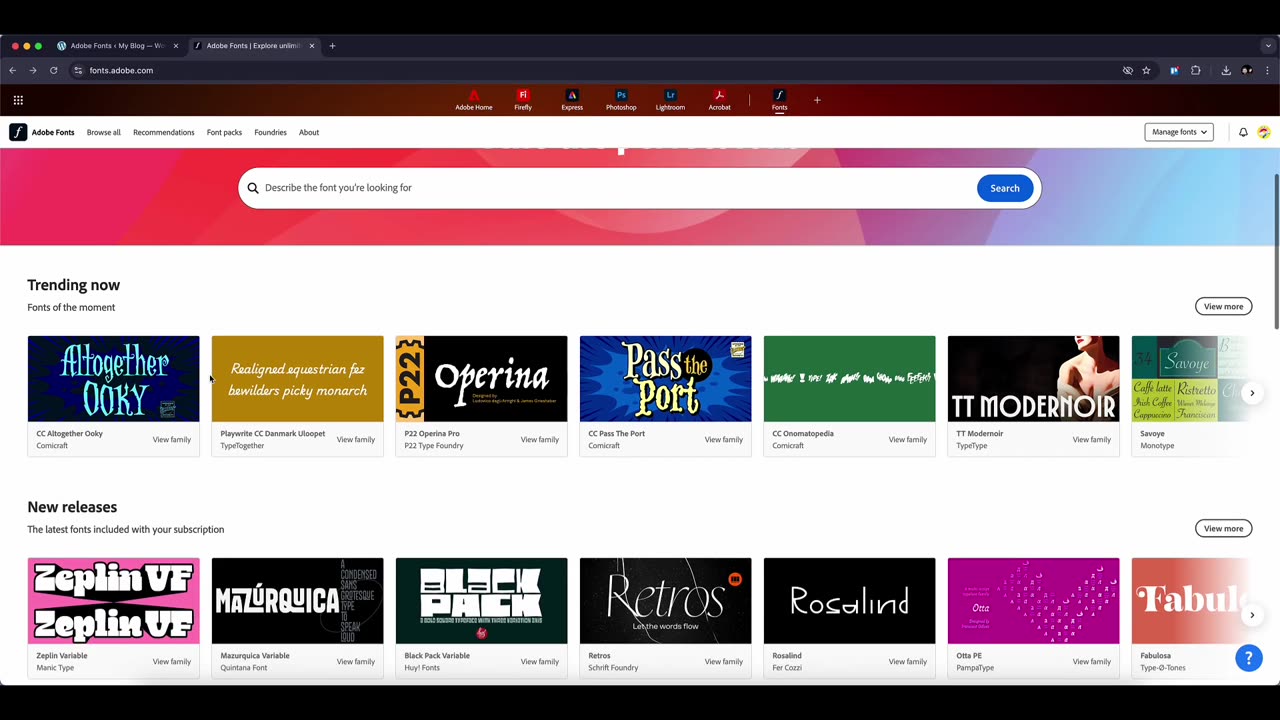
Task: View more Trending now fonts
Action: (x=1223, y=307)
